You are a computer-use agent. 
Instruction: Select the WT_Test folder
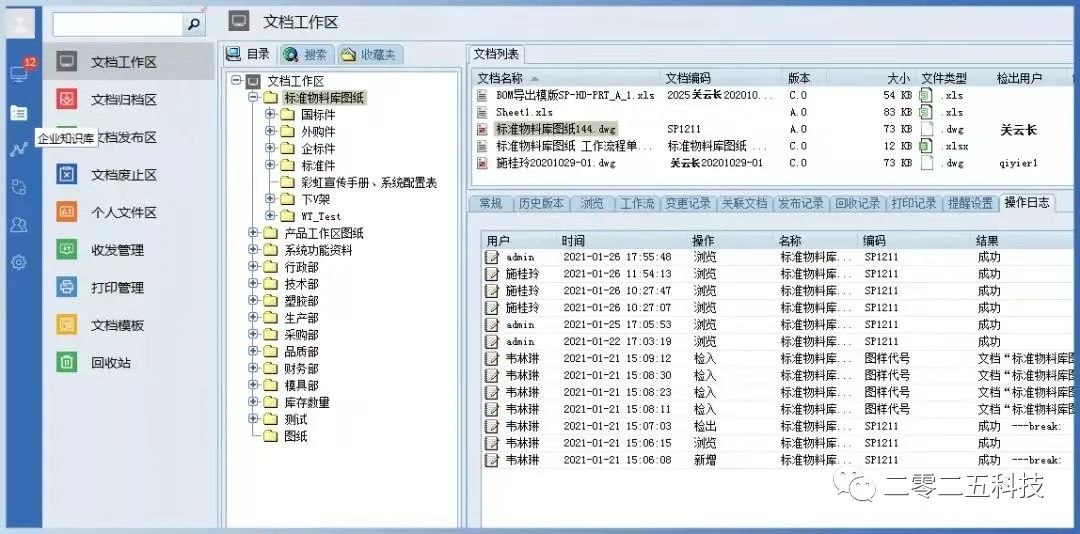321,216
